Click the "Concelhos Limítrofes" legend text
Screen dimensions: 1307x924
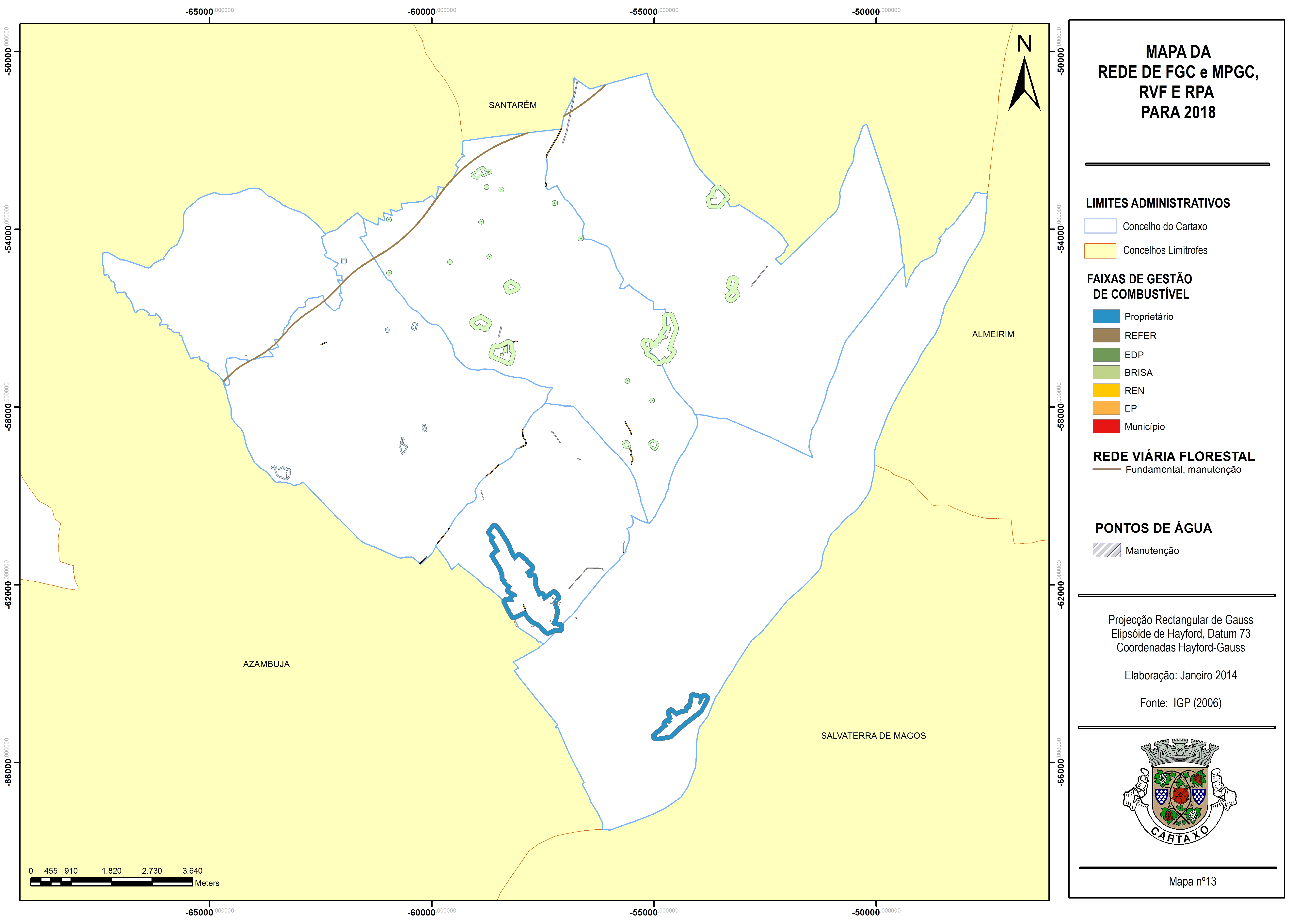(x=1165, y=250)
